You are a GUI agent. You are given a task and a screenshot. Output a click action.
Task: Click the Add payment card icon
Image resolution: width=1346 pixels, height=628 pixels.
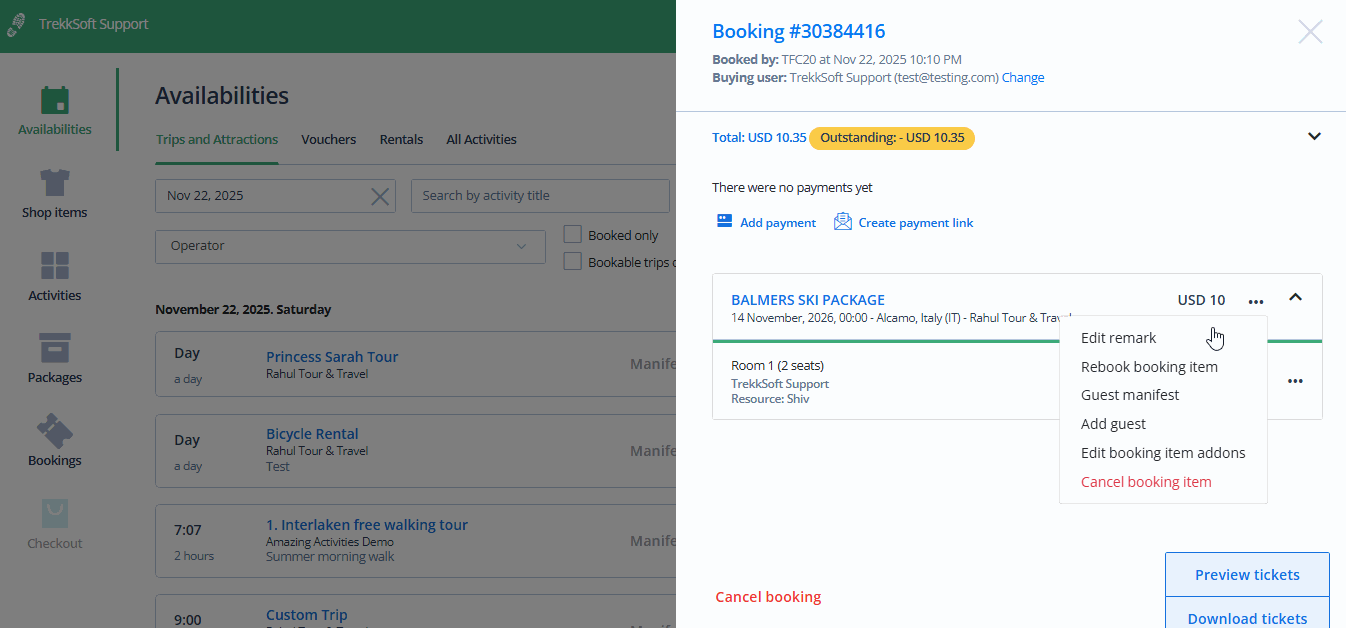pos(725,222)
